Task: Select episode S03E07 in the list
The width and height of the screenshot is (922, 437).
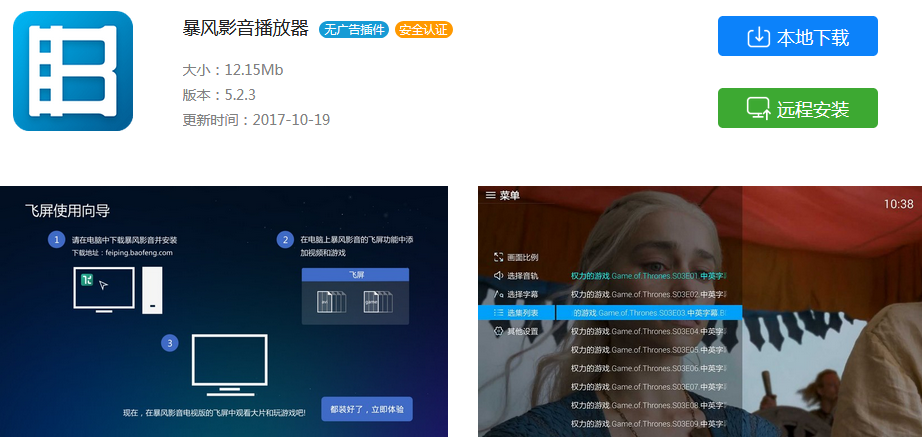Action: click(x=649, y=387)
